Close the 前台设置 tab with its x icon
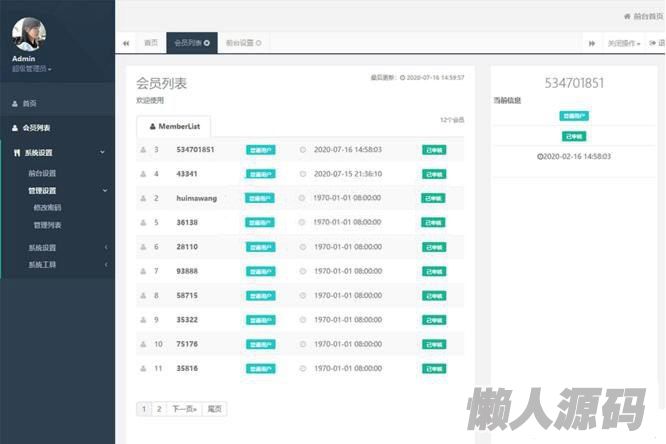The height and width of the screenshot is (444, 666). click(x=259, y=43)
